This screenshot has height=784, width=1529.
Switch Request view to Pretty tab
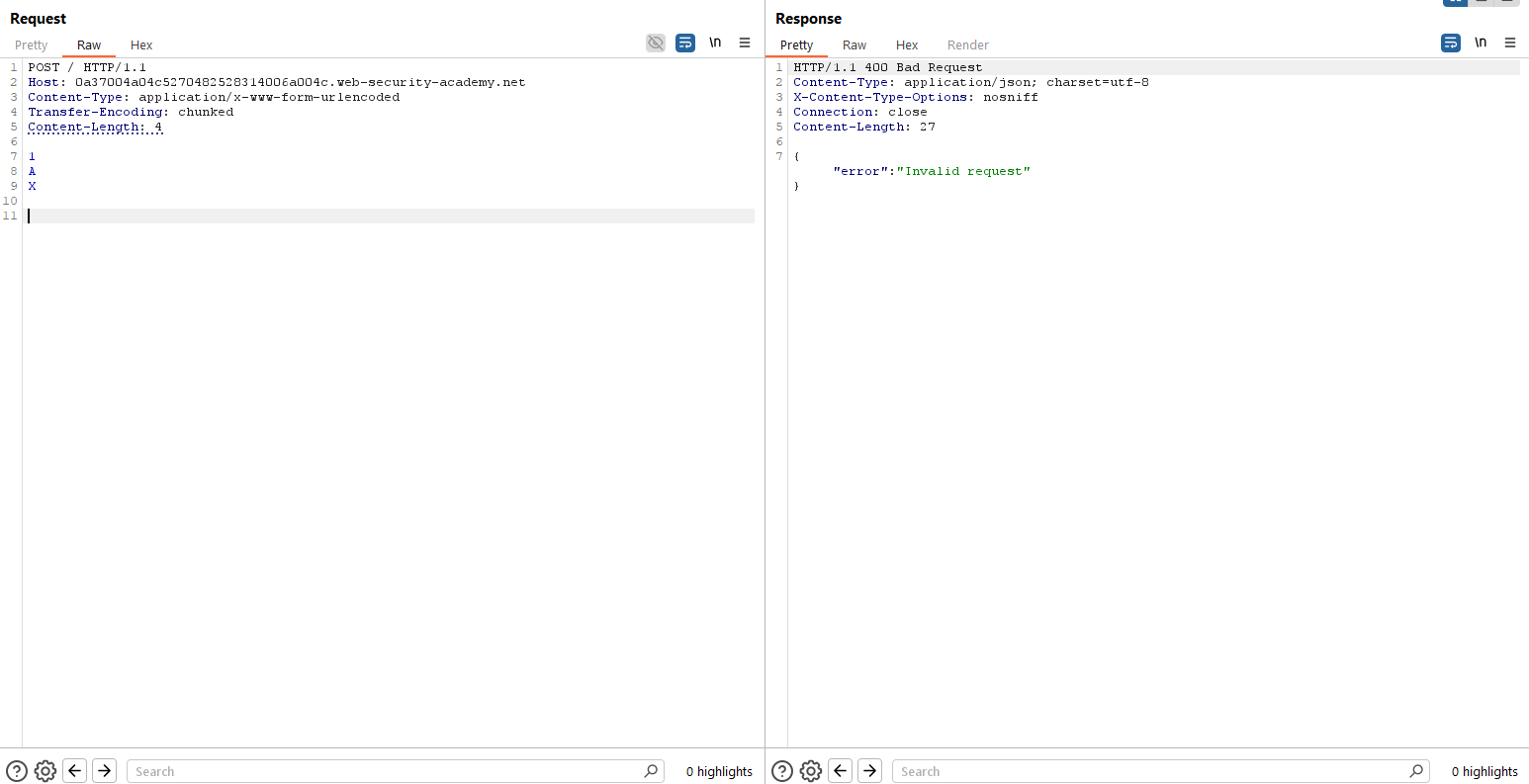pos(31,45)
